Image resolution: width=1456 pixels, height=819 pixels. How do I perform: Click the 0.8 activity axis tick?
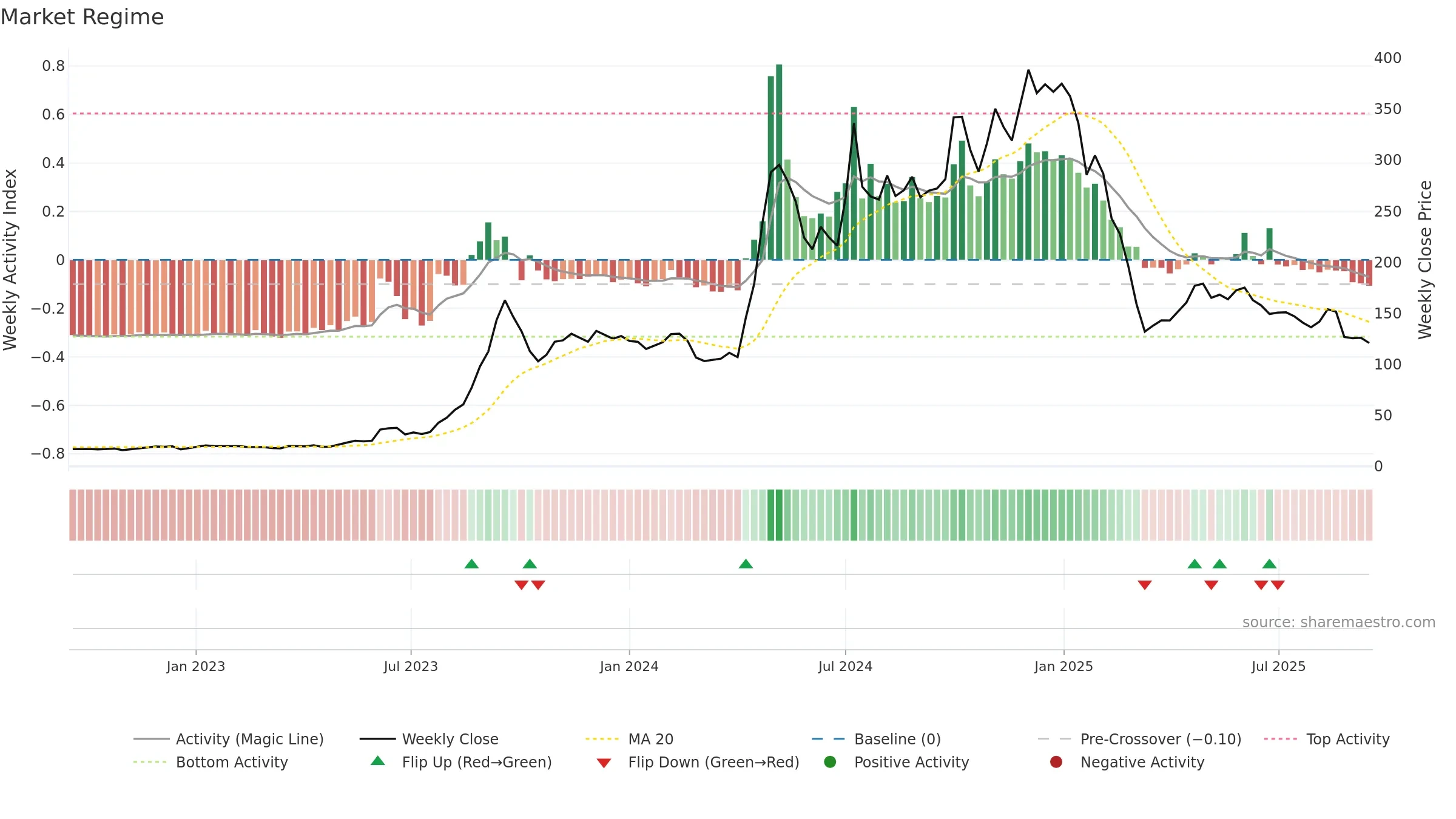click(x=53, y=66)
